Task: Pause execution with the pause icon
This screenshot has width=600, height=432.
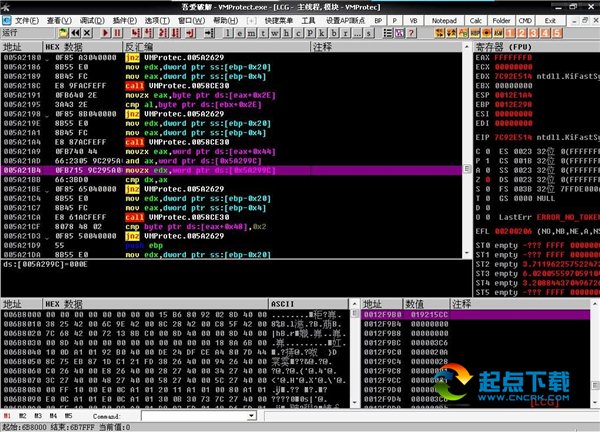Action: point(117,33)
